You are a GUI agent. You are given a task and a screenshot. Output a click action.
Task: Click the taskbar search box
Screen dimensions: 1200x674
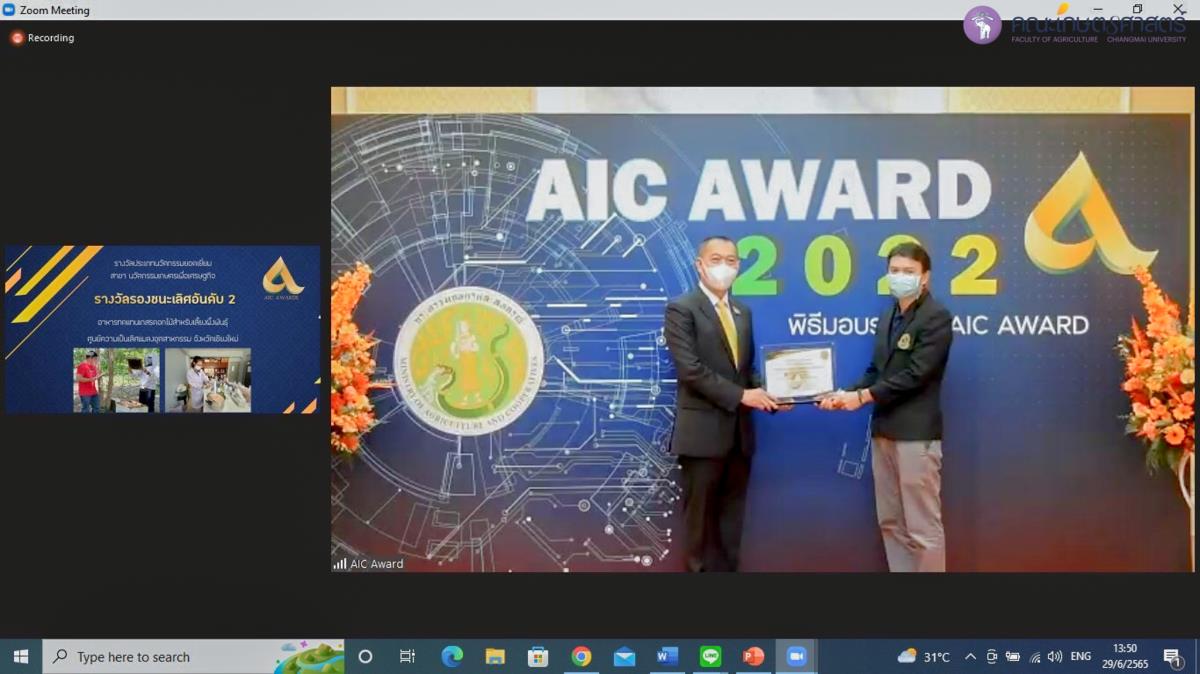tap(193, 657)
